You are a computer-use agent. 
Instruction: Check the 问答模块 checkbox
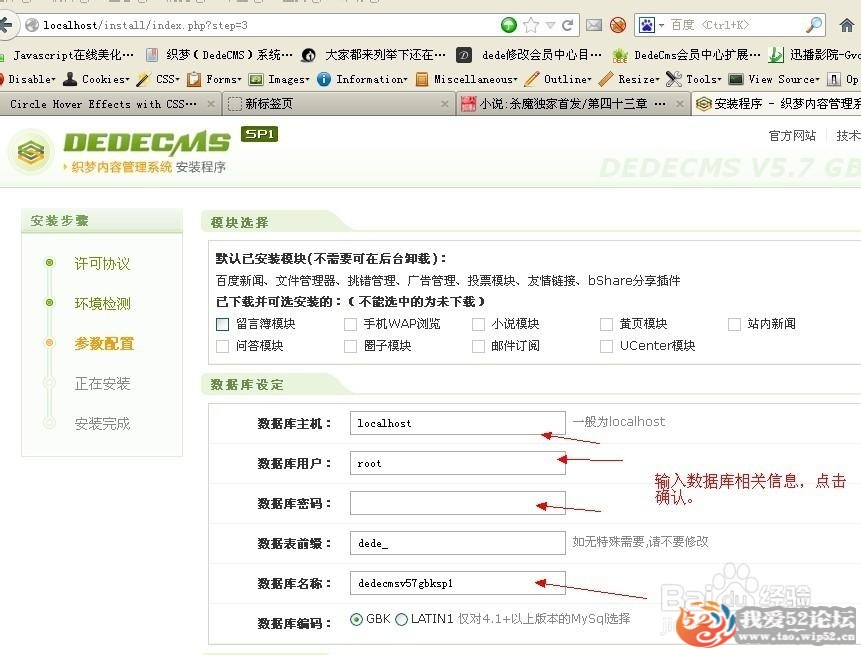click(222, 346)
